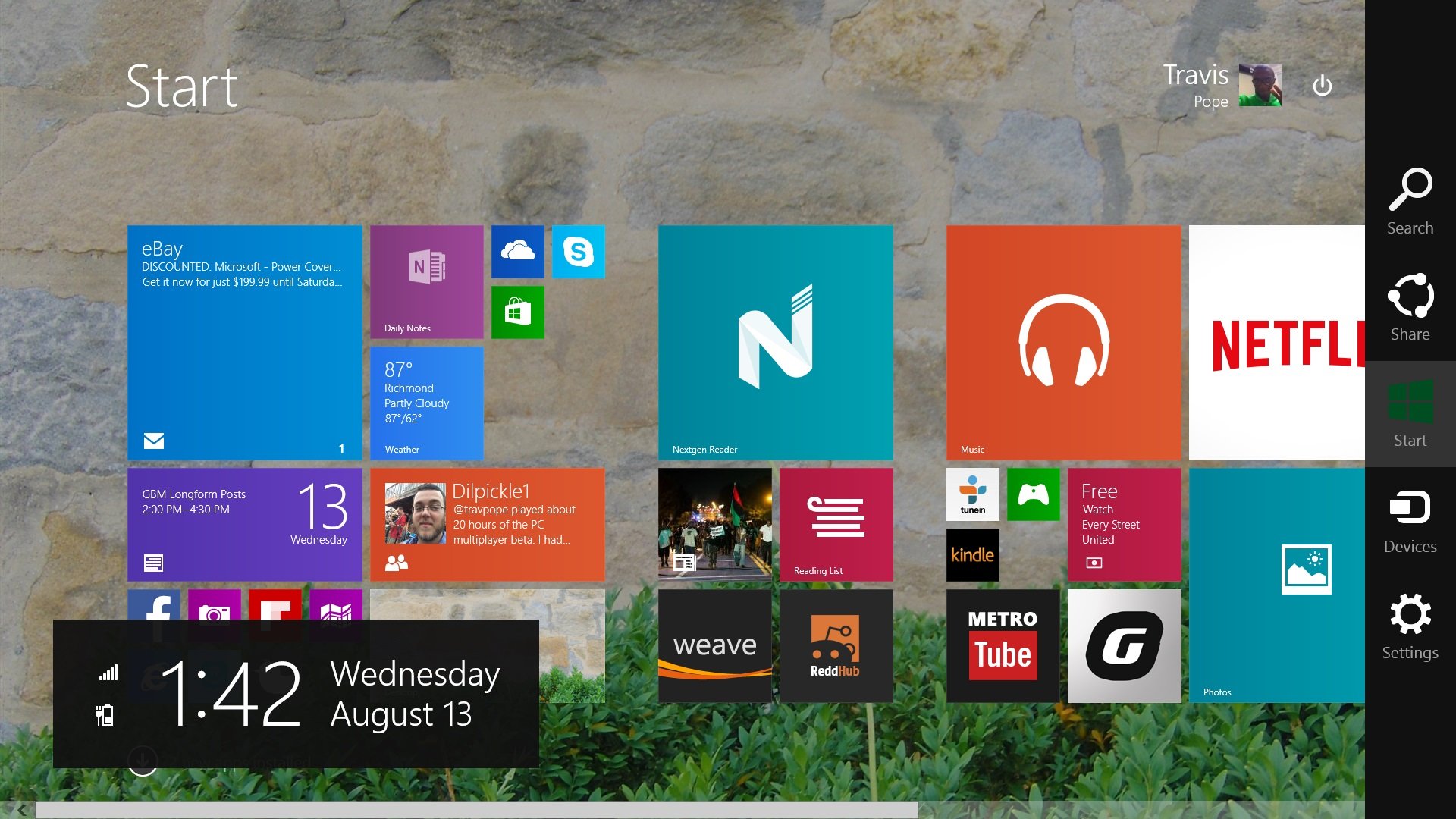
Task: Open Travis Pope's account picture
Action: pos(1260,85)
